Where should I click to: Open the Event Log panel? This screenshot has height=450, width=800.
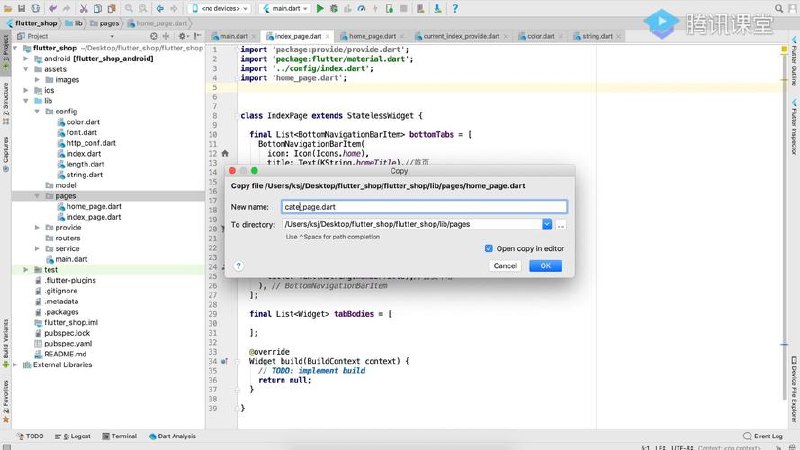coord(767,436)
